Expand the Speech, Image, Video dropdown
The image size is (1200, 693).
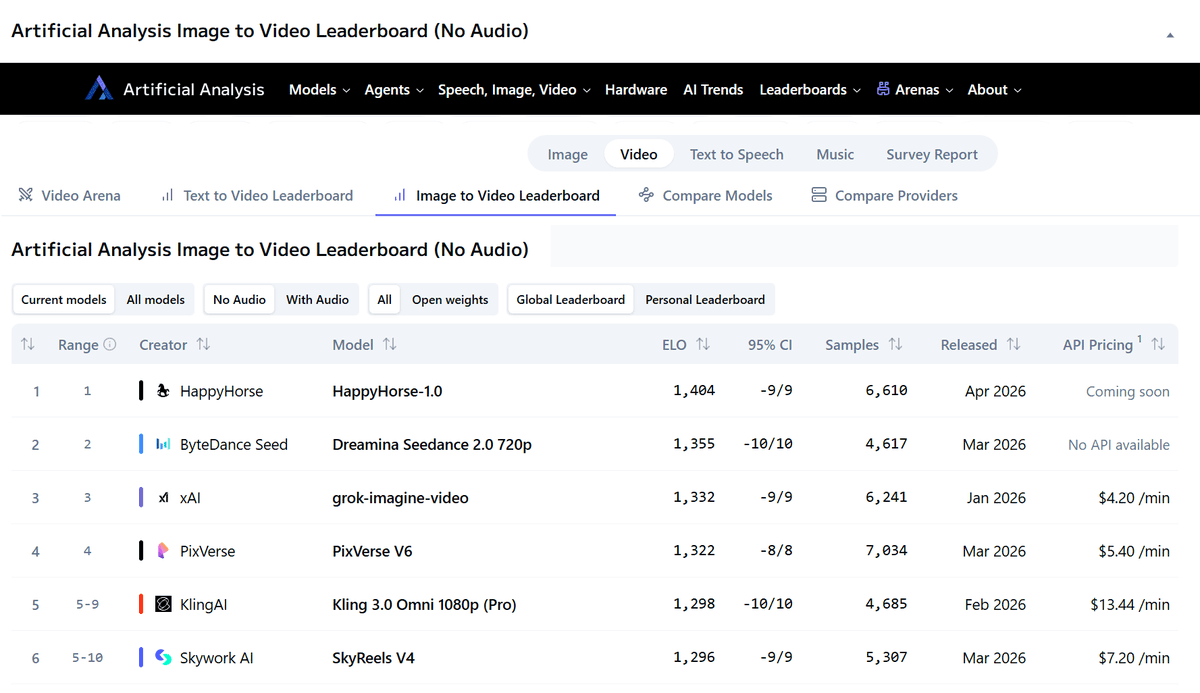tap(514, 89)
